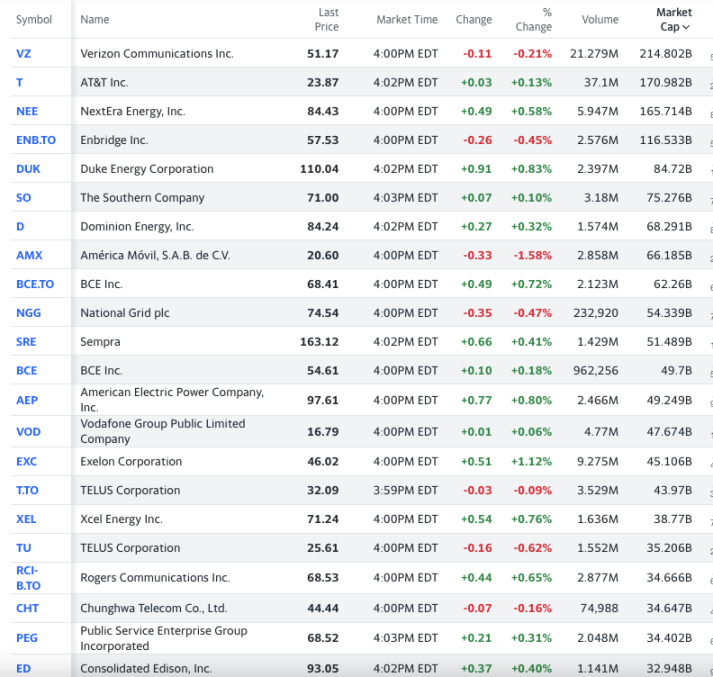Screen dimensions: 713x677
Task: Sort by the Symbol column header
Action: coord(34,20)
